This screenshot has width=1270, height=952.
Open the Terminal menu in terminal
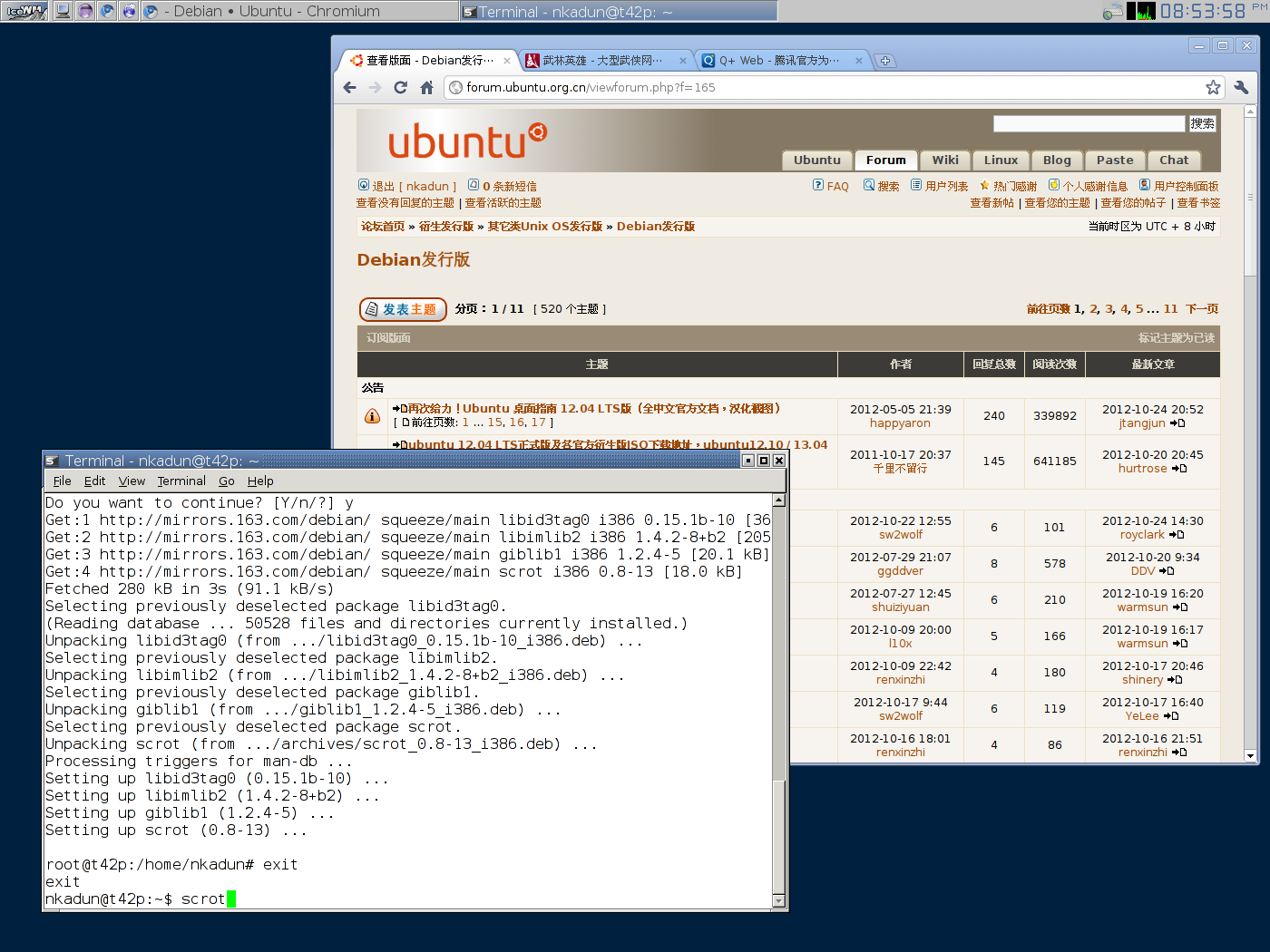pyautogui.click(x=181, y=481)
